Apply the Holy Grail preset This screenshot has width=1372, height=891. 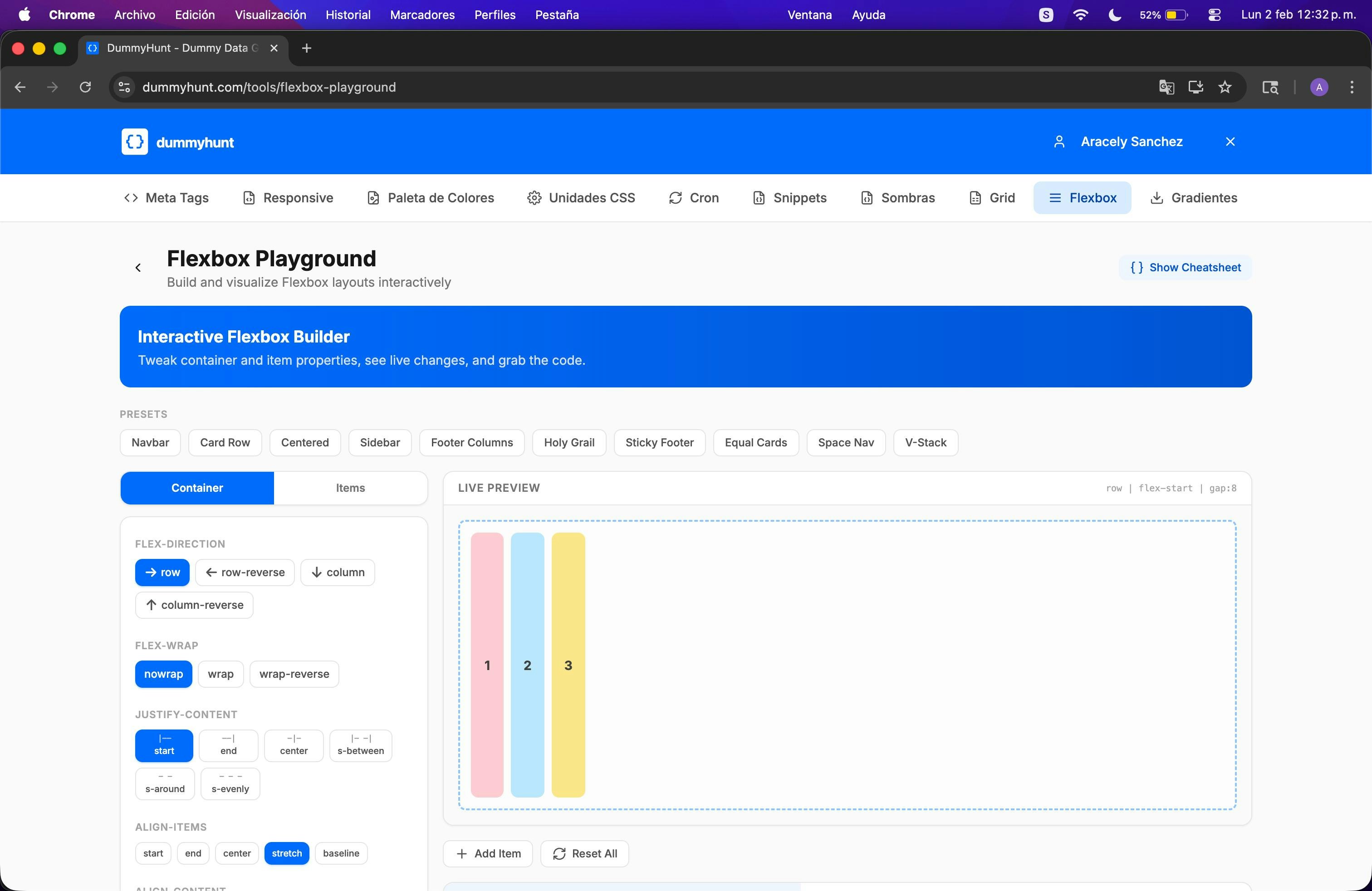[568, 443]
